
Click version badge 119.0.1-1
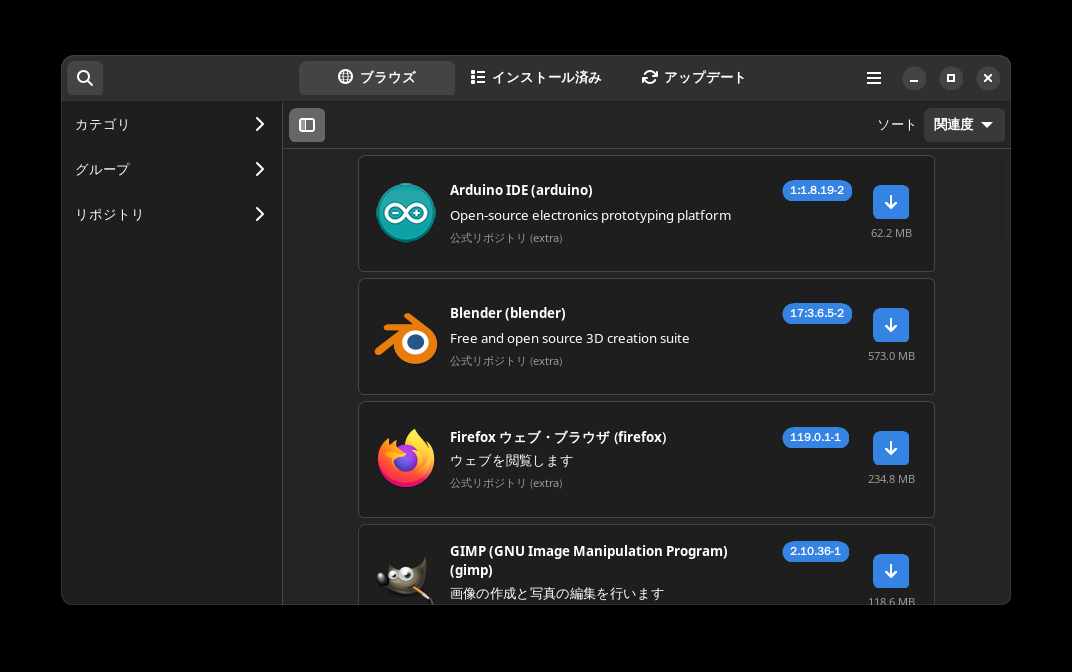[x=816, y=438]
